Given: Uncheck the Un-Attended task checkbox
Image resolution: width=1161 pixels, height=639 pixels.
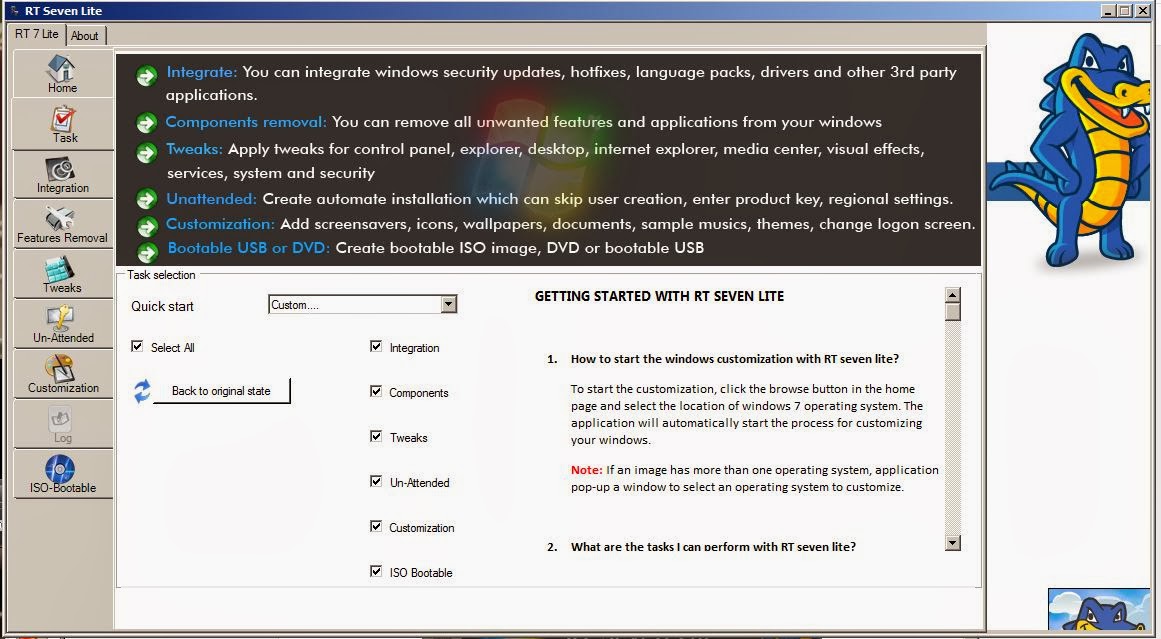Looking at the screenshot, I should pos(376,481).
